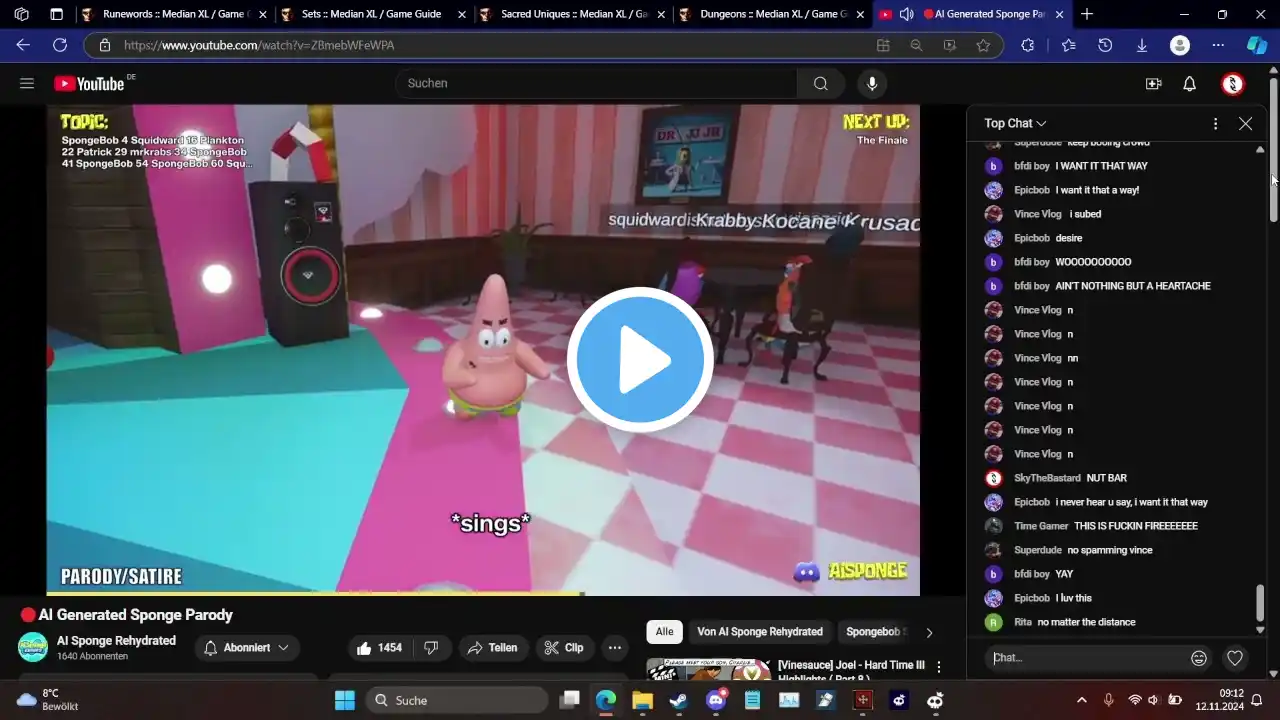Screen dimensions: 1280x720
Task: Create a clip with the Clip button
Action: click(564, 648)
